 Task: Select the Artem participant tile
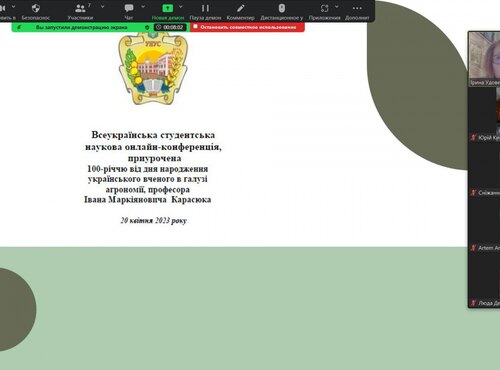point(484,225)
